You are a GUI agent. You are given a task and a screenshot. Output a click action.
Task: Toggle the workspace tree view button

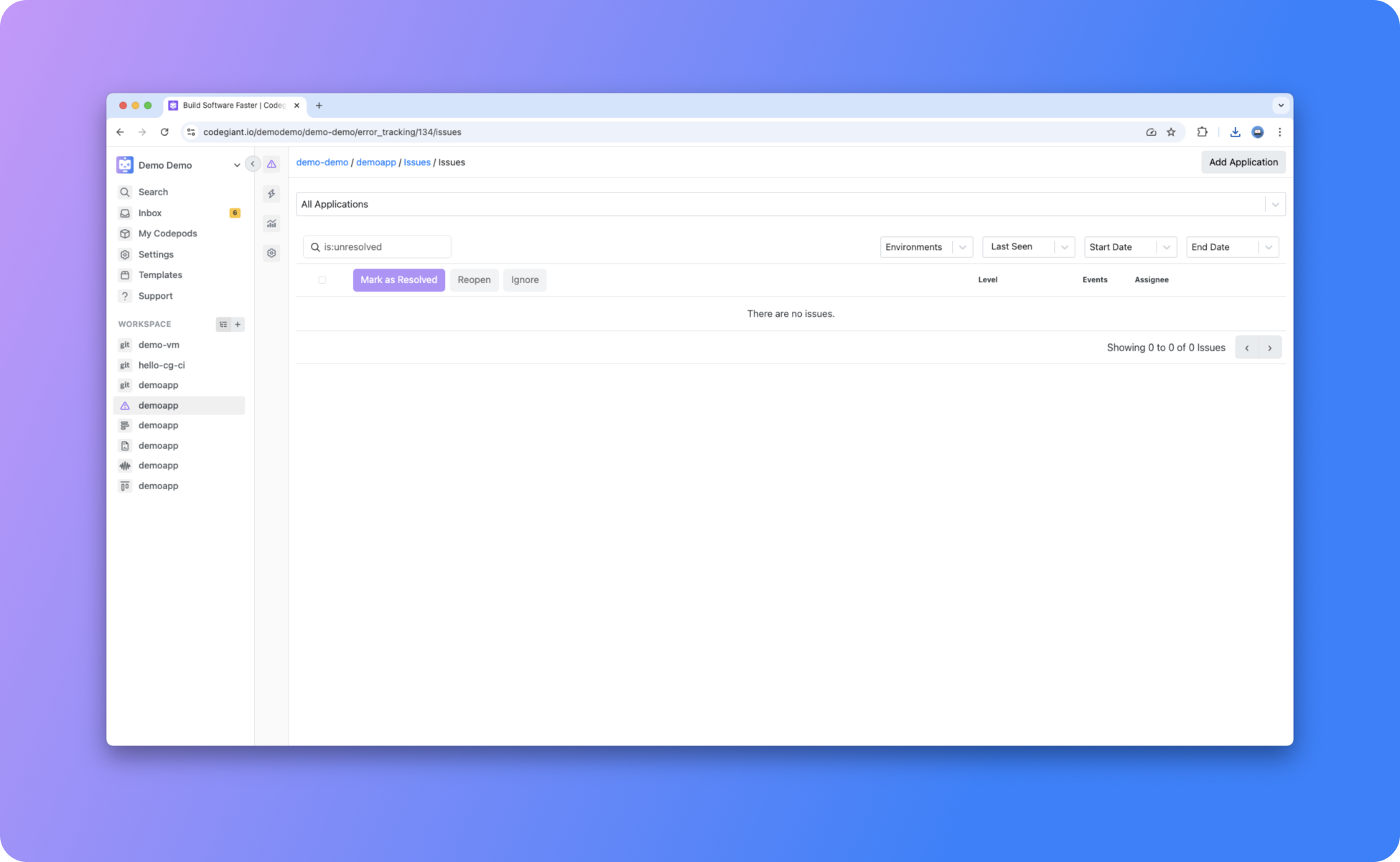[x=223, y=324]
